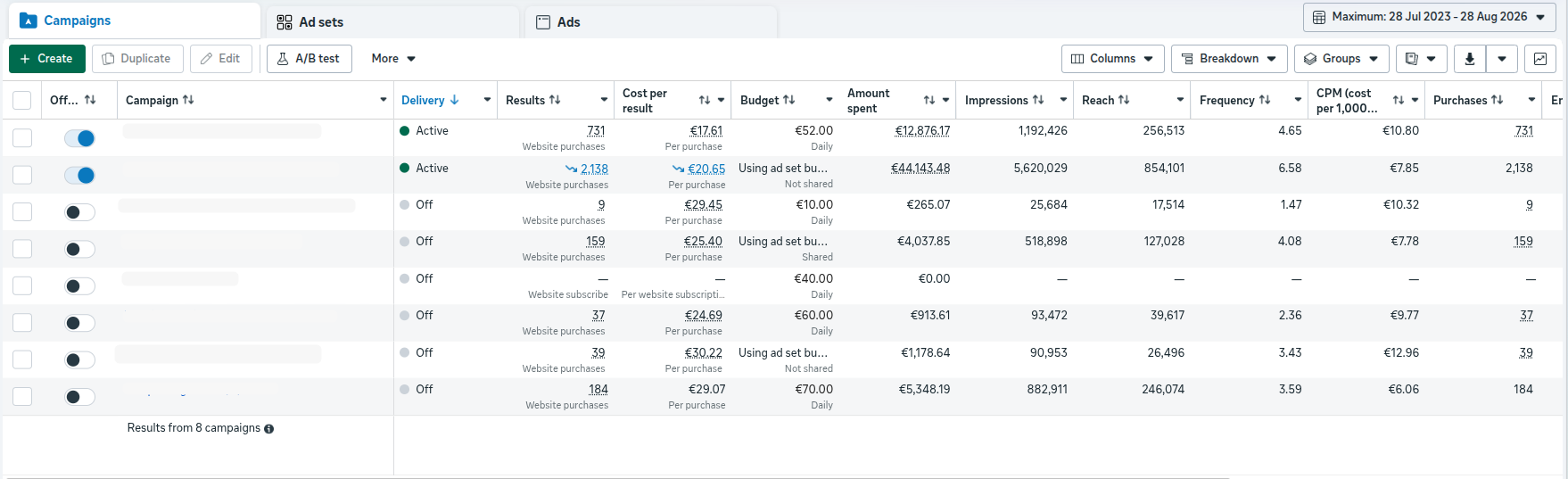1568x479 pixels.
Task: Sort by Impressions column arrows
Action: point(1038,100)
